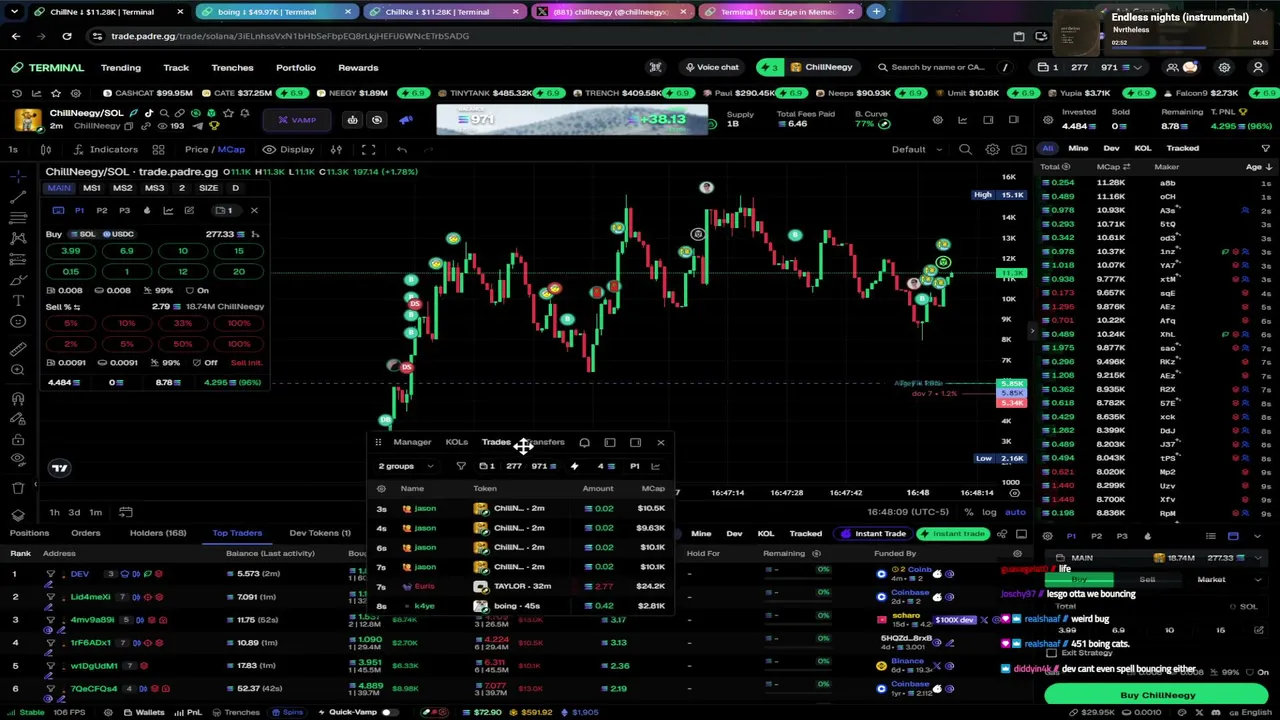Image resolution: width=1280 pixels, height=720 pixels.
Task: Switch to the Dev Tokens tab
Action: (x=320, y=533)
